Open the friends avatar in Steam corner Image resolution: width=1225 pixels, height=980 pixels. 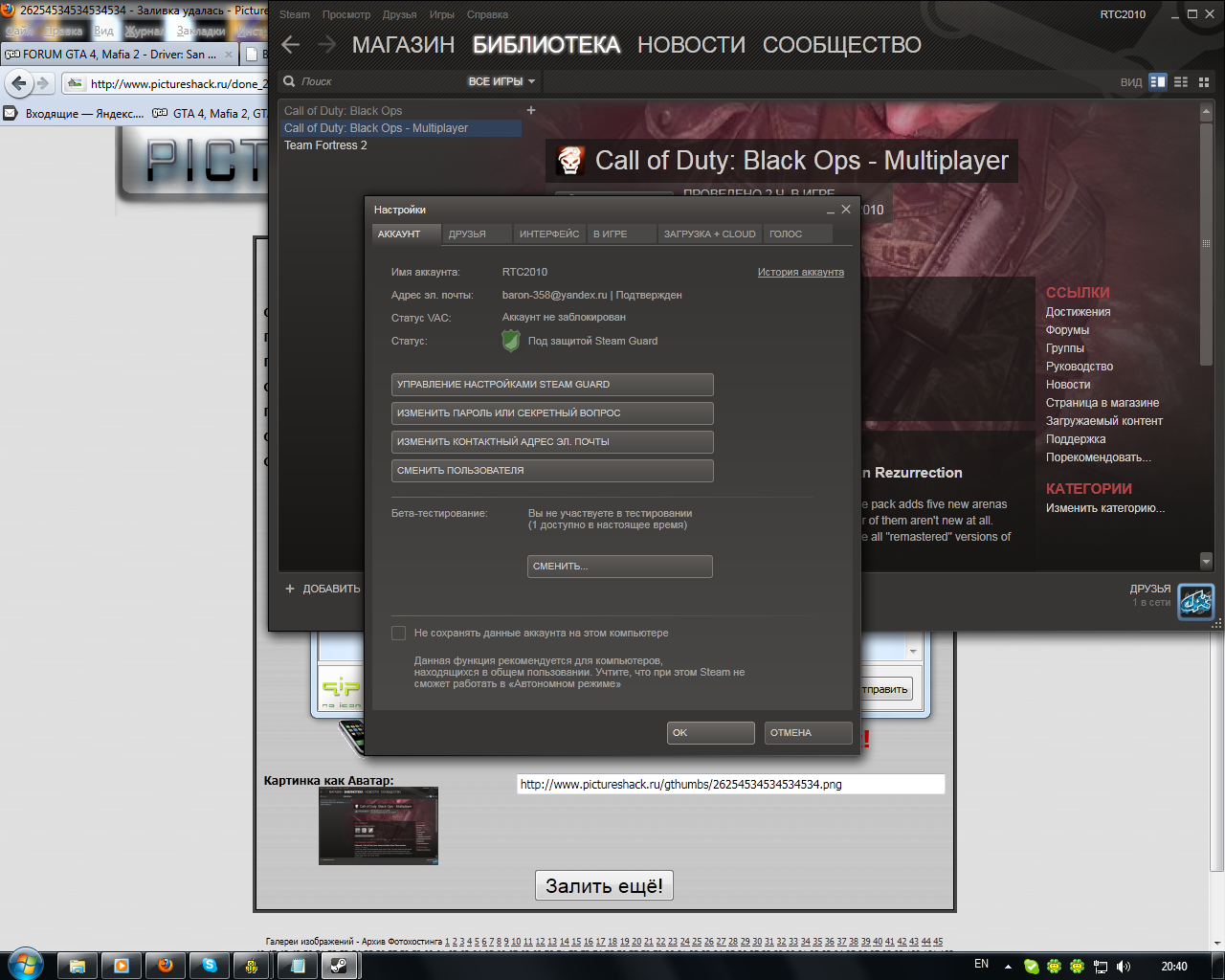[1195, 602]
